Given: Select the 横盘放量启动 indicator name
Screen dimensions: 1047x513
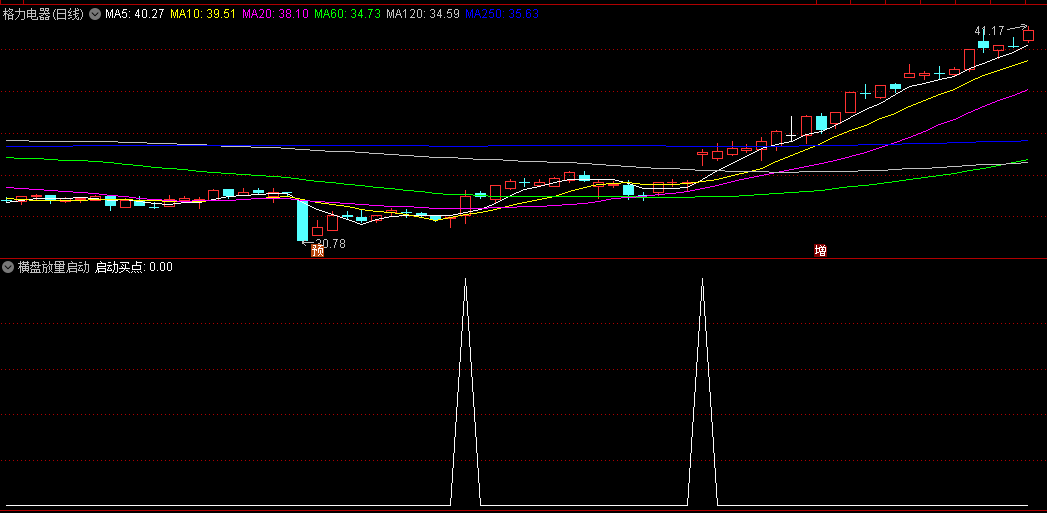Looking at the screenshot, I should (53, 267).
